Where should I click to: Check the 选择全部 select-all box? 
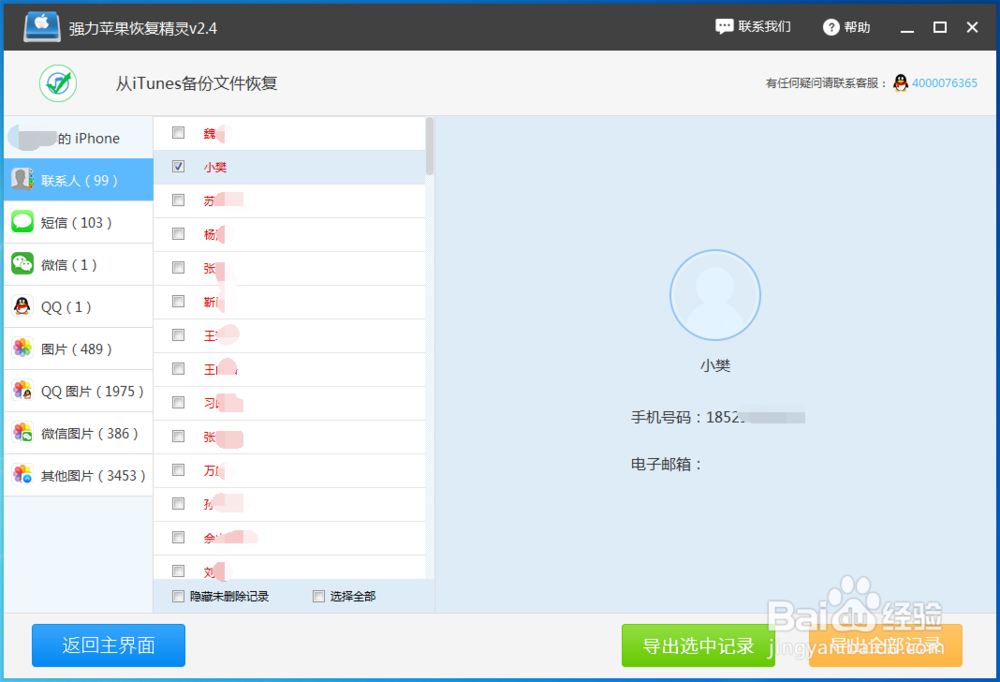click(x=318, y=596)
